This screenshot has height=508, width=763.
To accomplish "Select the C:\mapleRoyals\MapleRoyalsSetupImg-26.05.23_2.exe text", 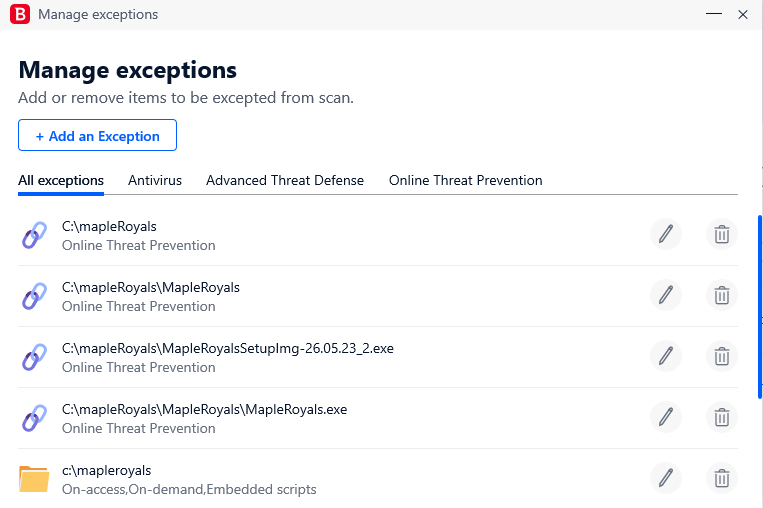I will (228, 348).
